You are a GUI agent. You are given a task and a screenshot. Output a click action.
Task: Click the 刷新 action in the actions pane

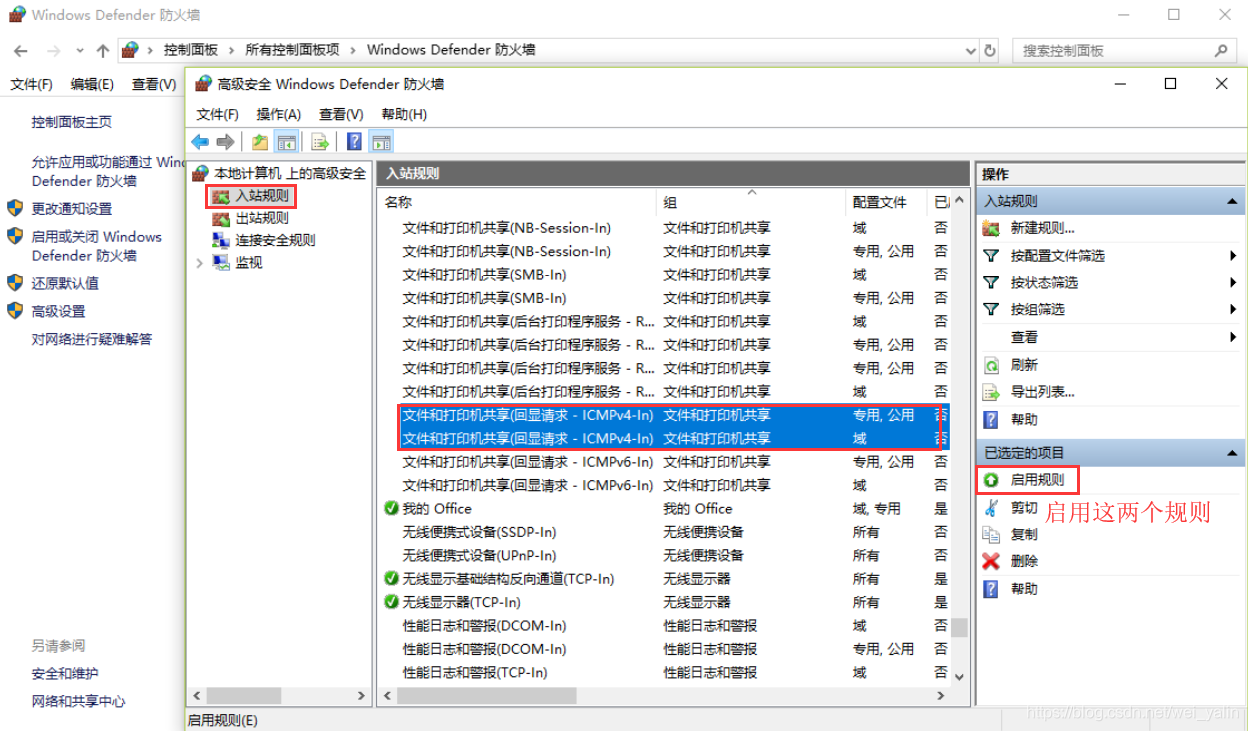coord(1023,365)
